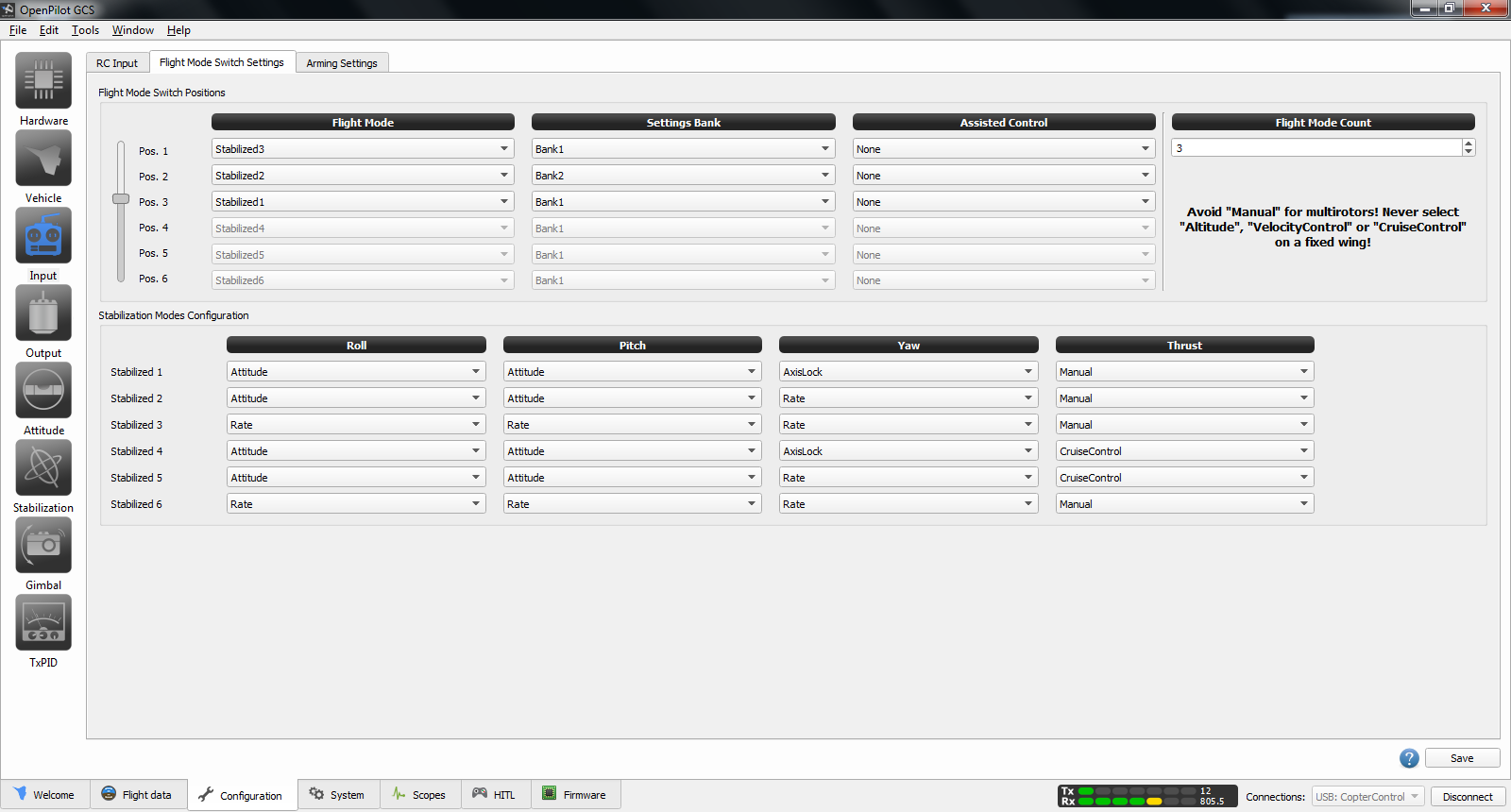Open Stabilized 1 Roll mode dropdown

[356, 372]
